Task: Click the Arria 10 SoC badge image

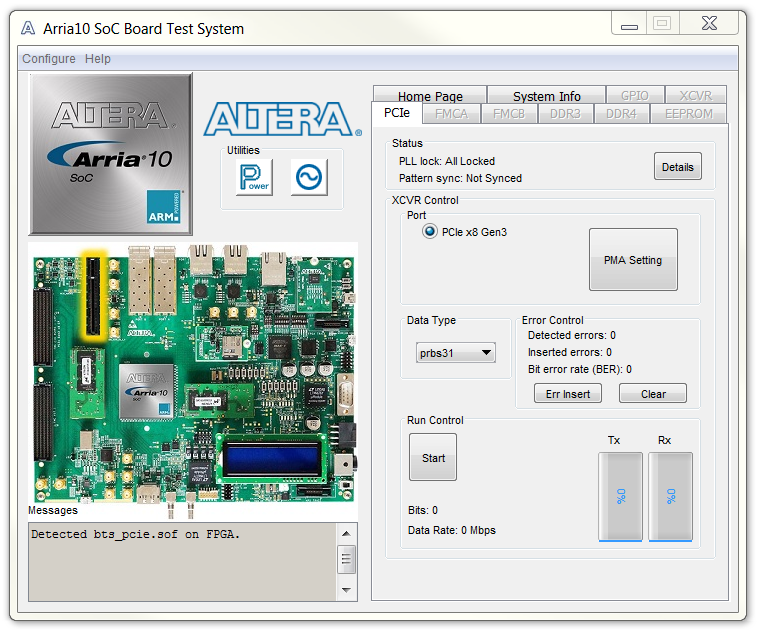Action: [110, 154]
